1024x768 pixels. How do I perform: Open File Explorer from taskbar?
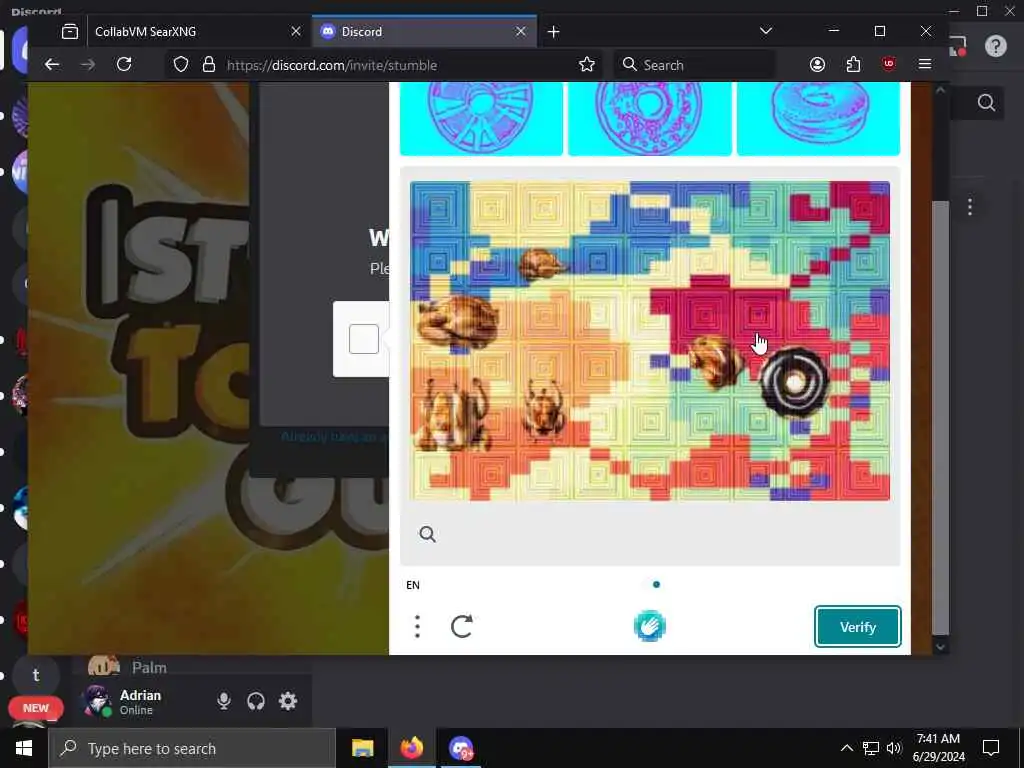tap(362, 748)
